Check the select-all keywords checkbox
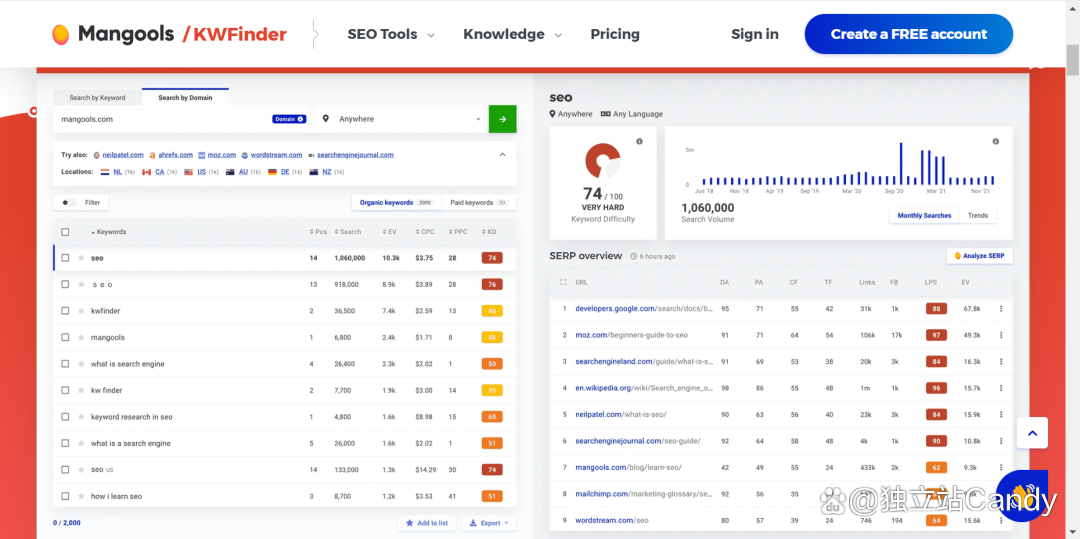This screenshot has width=1080, height=539. point(65,232)
